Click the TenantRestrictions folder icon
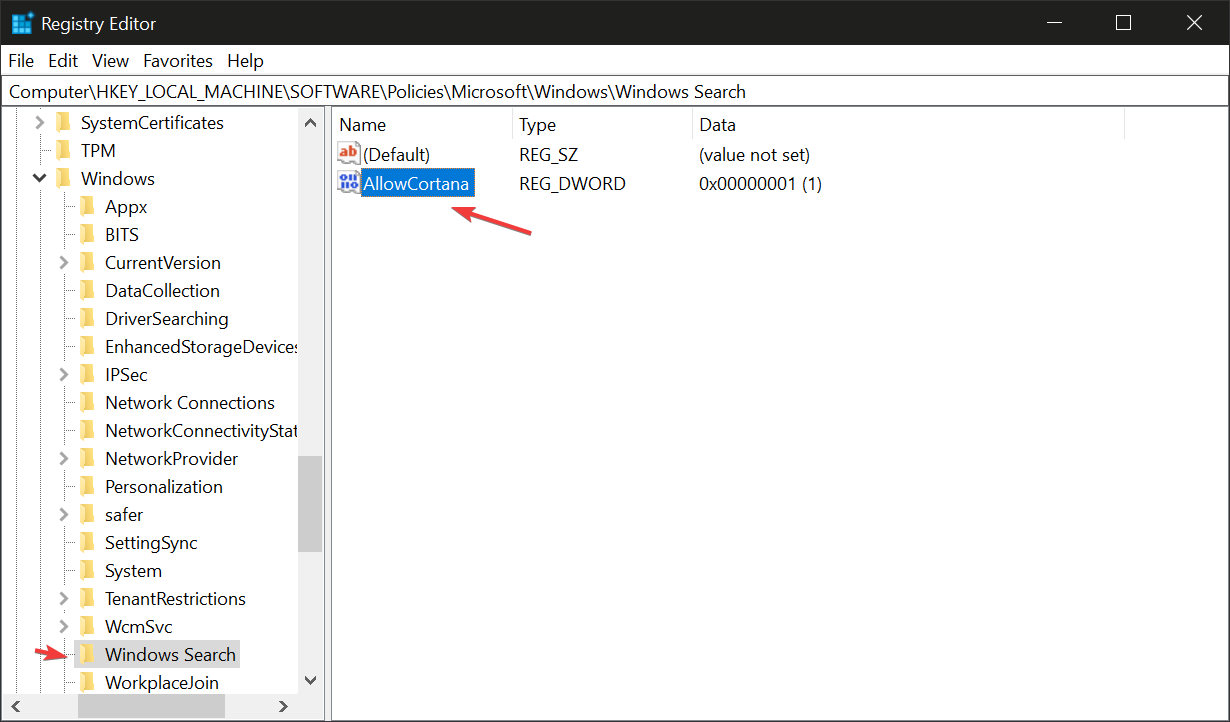 [x=87, y=599]
